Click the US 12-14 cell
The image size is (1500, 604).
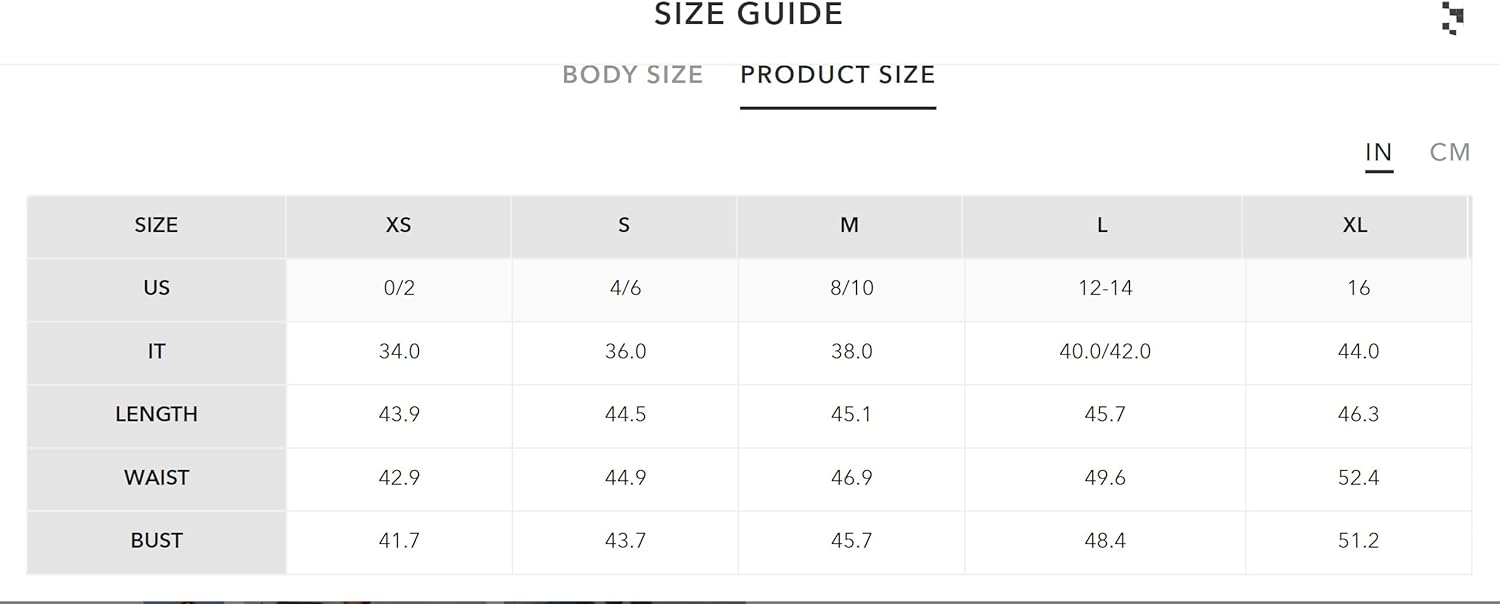point(1105,289)
